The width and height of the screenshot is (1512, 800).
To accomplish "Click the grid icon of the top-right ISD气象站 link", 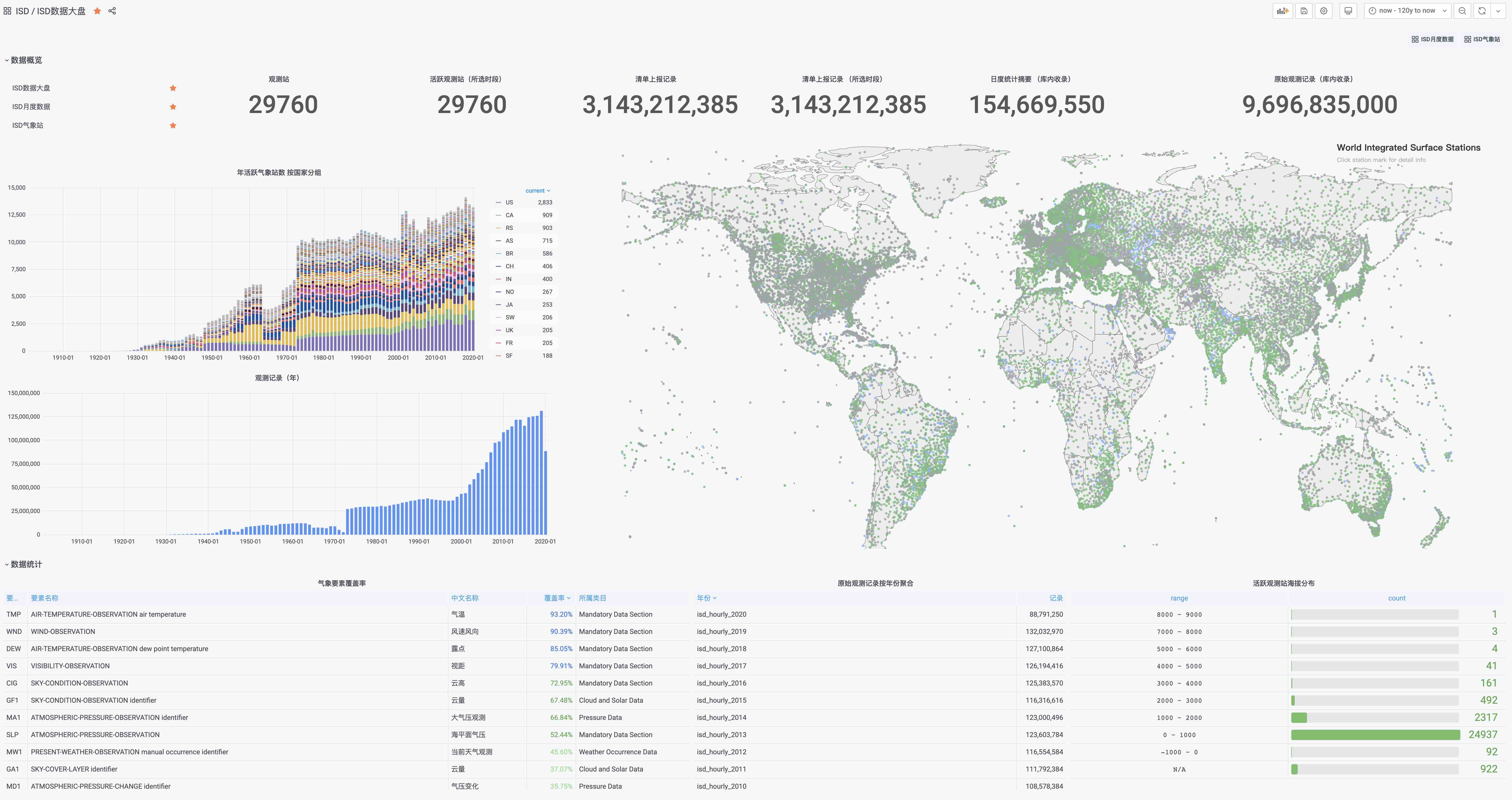I will coord(1467,39).
